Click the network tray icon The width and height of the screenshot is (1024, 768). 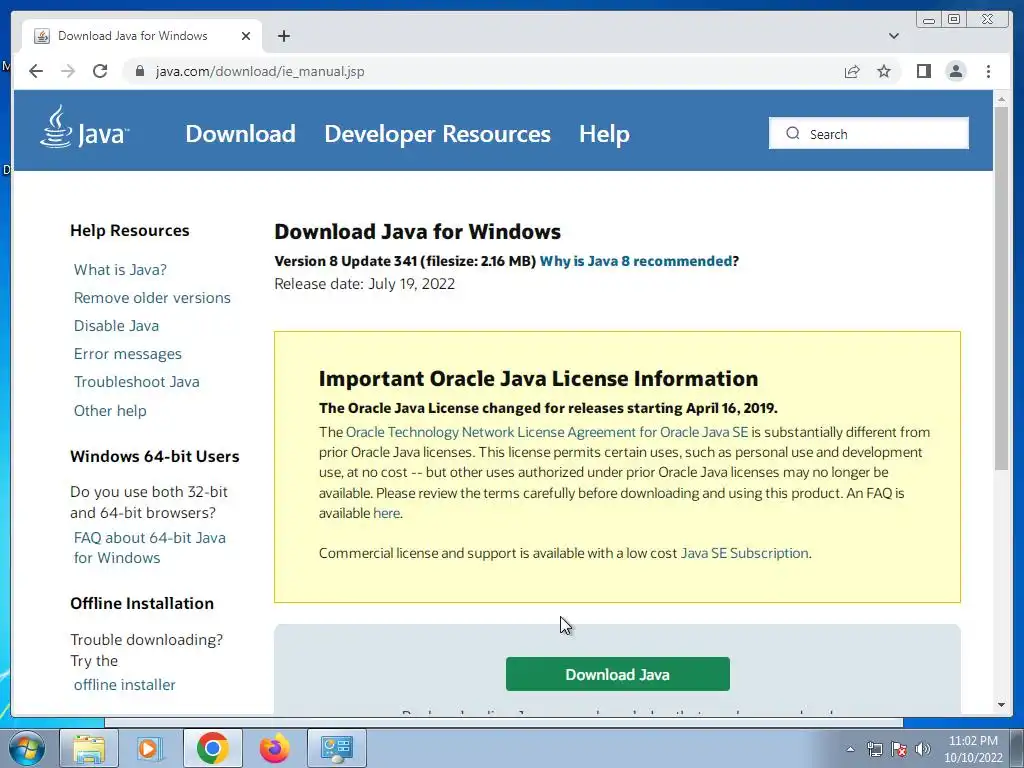874,749
